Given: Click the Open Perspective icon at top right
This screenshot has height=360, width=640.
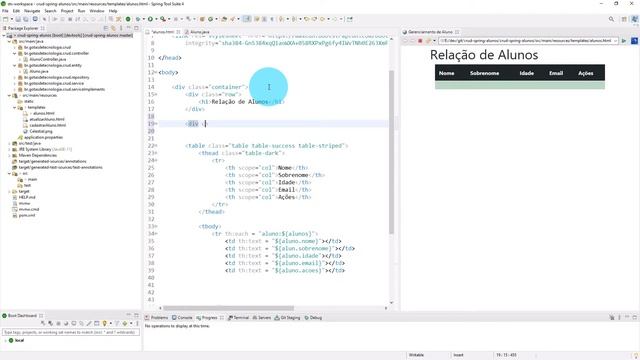Looking at the screenshot, I should click(624, 19).
